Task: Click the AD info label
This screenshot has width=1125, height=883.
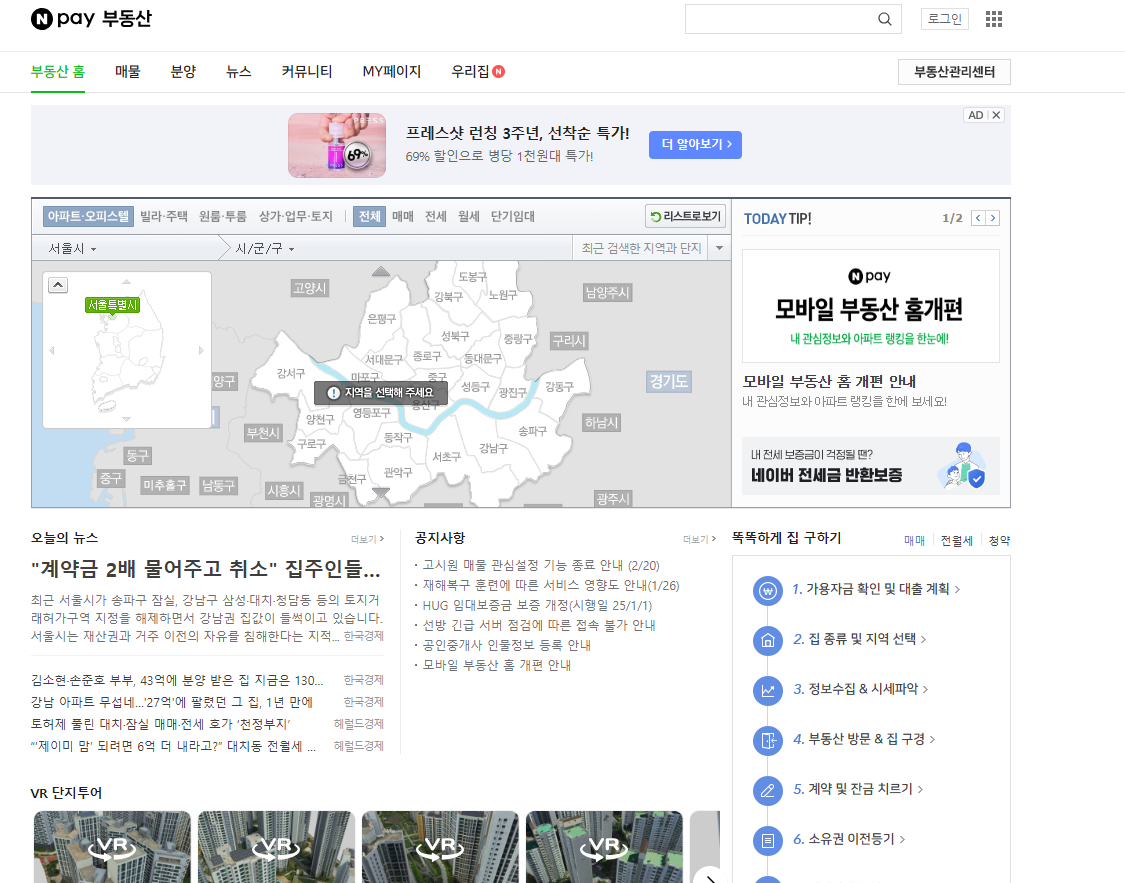Action: coord(975,115)
